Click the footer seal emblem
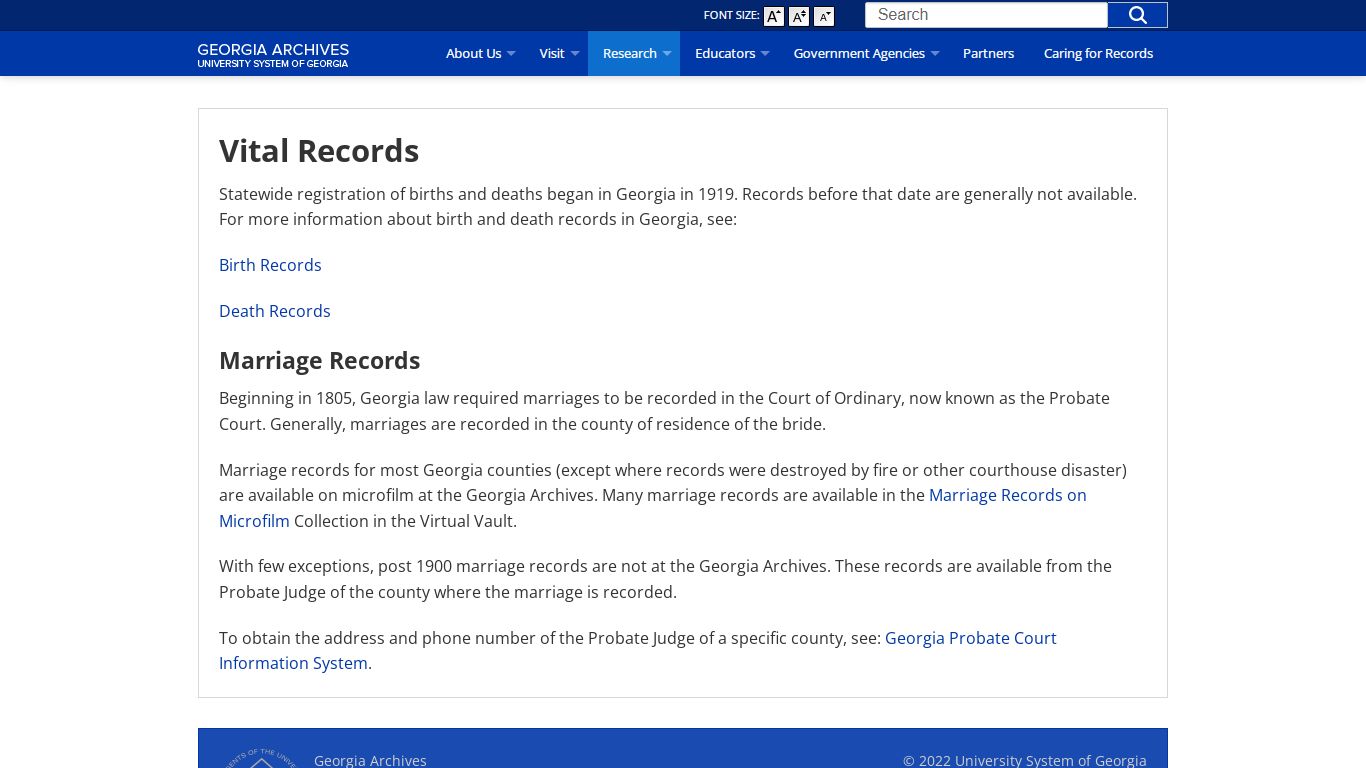Image resolution: width=1366 pixels, height=768 pixels. click(261, 759)
